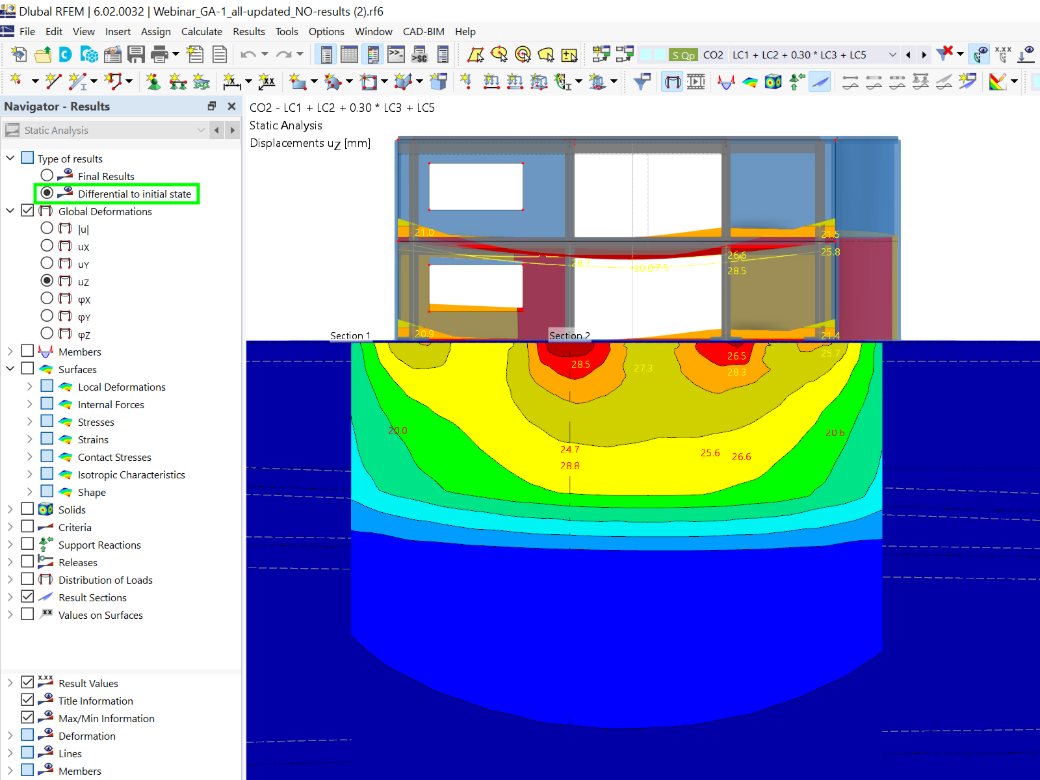Go to previous load case arrow
Screen dimensions: 1040x780
pyautogui.click(x=908, y=54)
